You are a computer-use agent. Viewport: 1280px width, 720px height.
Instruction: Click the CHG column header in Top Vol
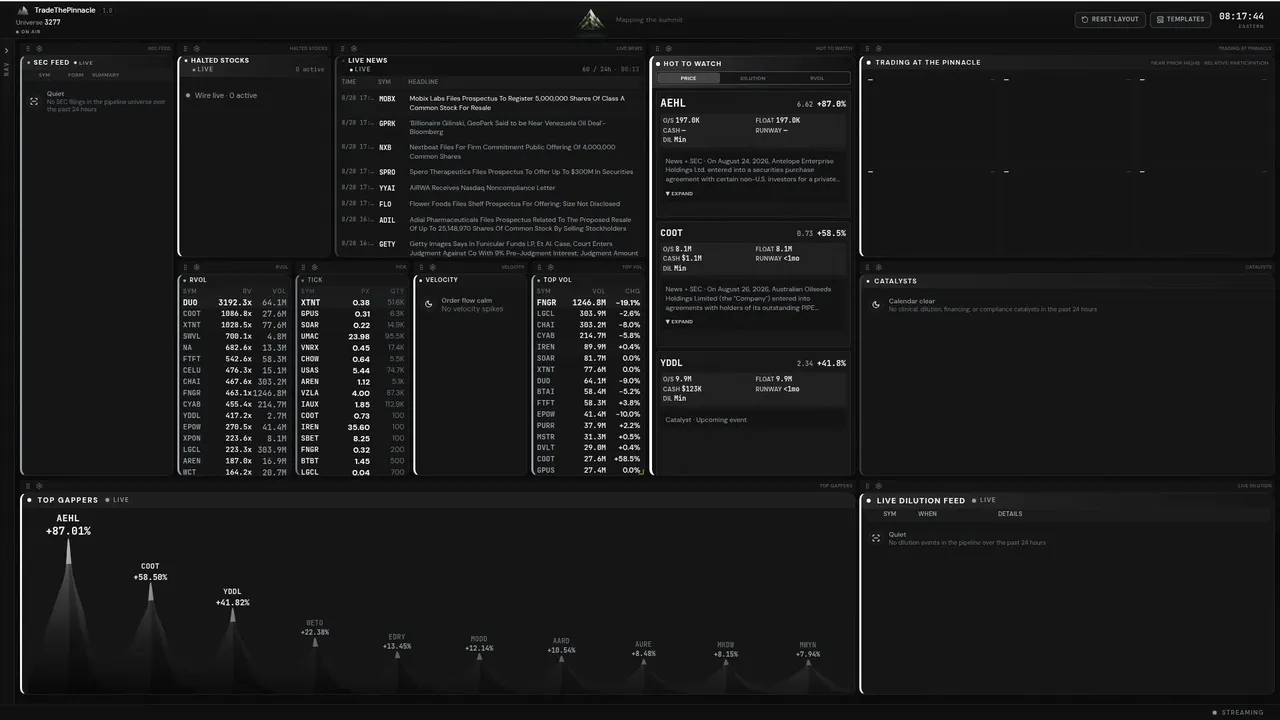point(632,291)
